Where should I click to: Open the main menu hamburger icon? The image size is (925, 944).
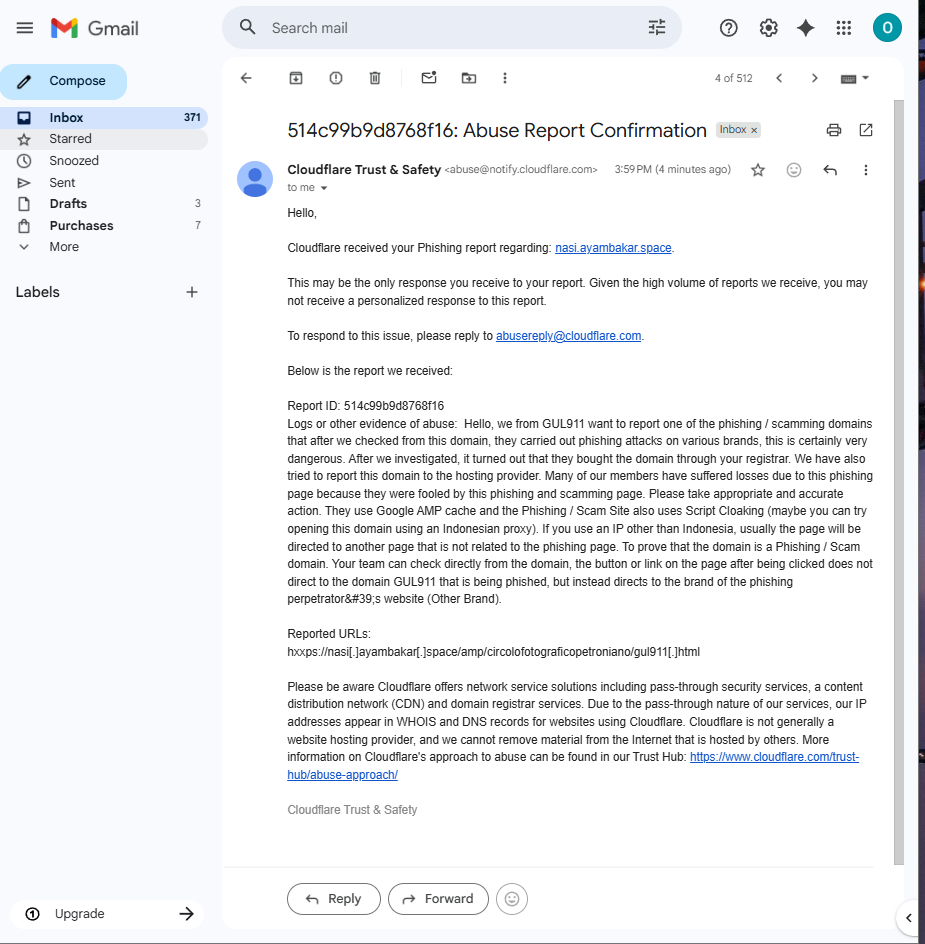[25, 28]
